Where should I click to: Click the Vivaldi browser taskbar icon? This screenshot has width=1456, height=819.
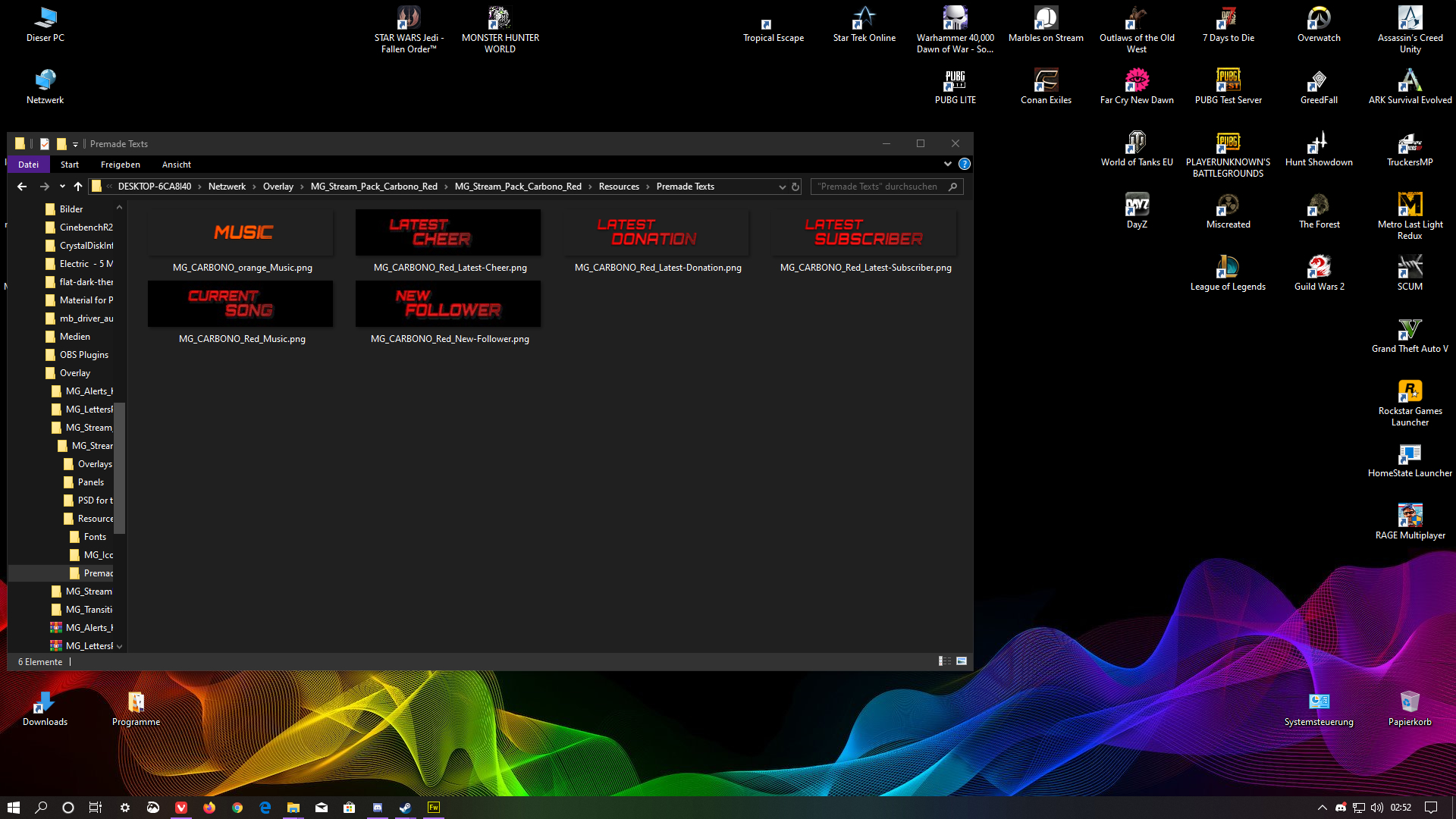pyautogui.click(x=181, y=808)
